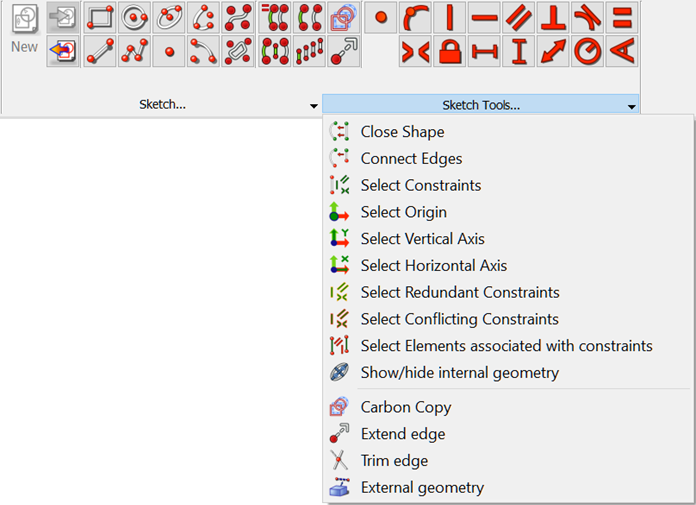696x505 pixels.
Task: Click the View sketch blue-arrow icon
Action: 63,51
